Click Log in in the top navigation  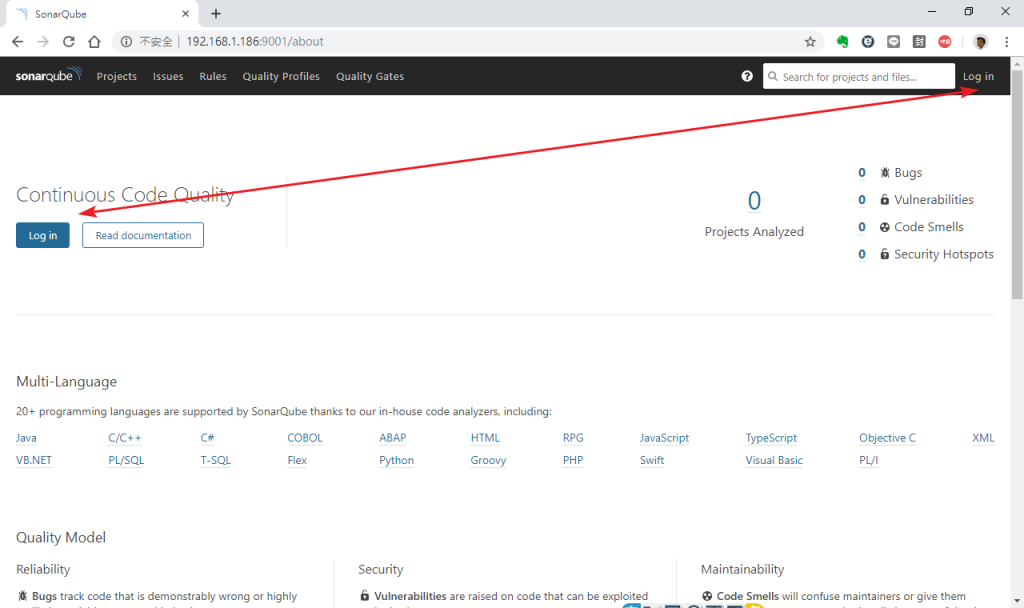click(x=978, y=76)
